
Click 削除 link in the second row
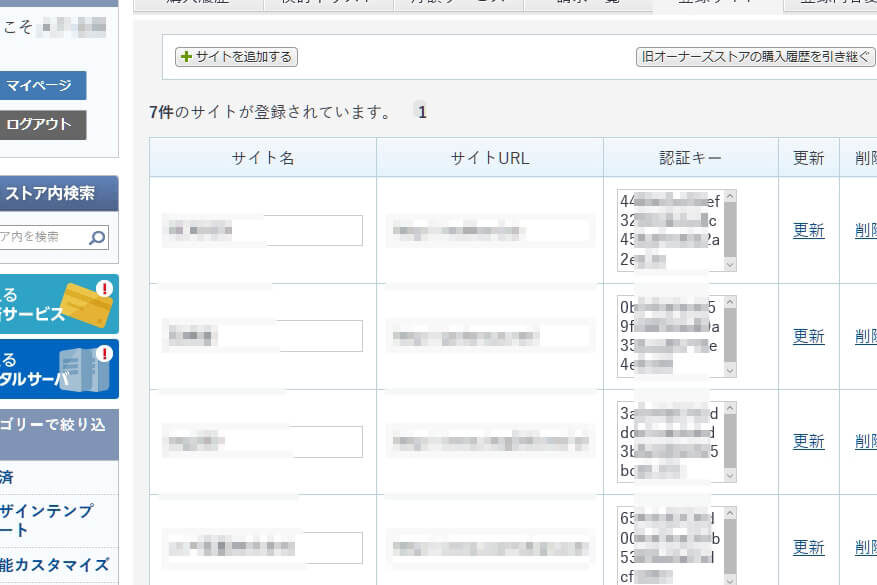point(865,336)
